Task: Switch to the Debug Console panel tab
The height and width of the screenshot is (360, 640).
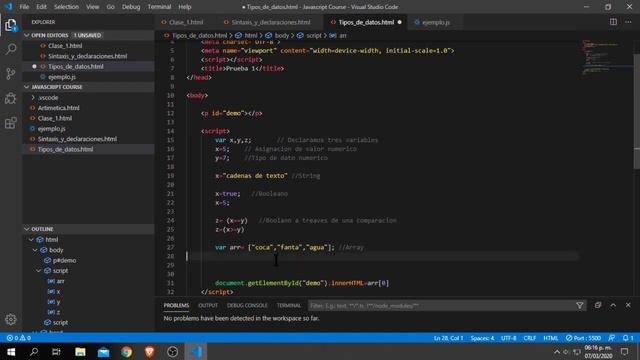Action: pyautogui.click(x=247, y=305)
